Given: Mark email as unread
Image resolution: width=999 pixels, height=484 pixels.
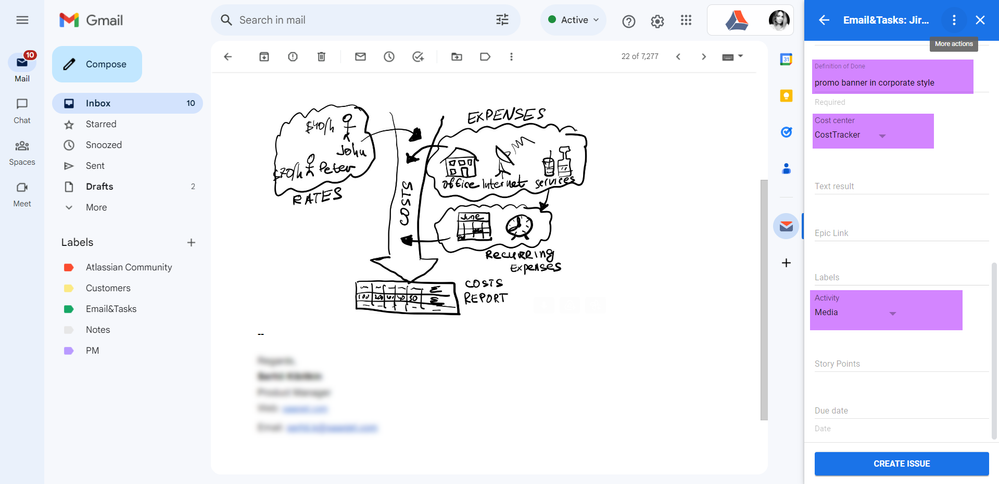Looking at the screenshot, I should pyautogui.click(x=360, y=57).
